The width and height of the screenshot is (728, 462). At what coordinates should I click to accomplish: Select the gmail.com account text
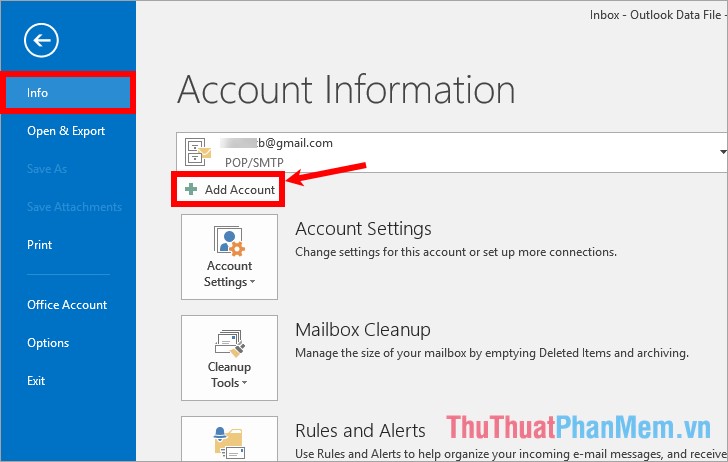[276, 143]
